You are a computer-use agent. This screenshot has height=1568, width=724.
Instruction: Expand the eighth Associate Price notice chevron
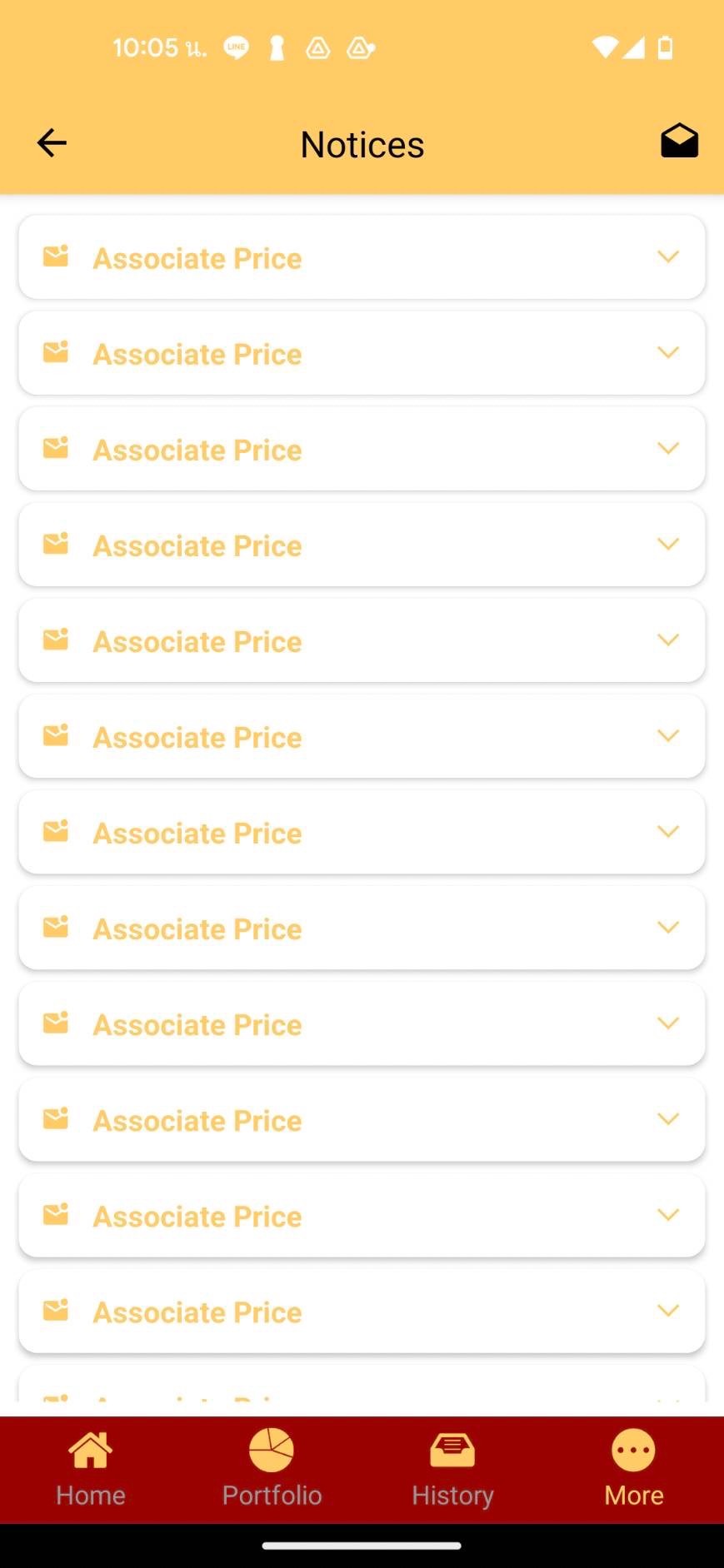click(668, 927)
